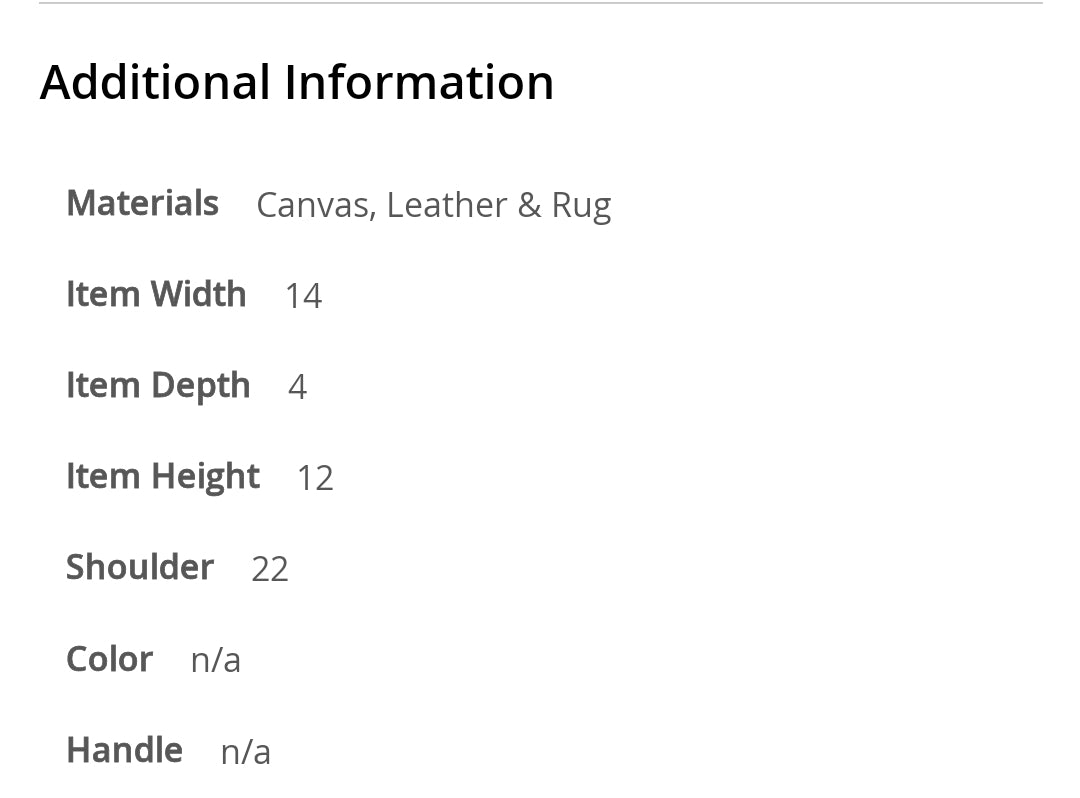Select the Materials label
Image resolution: width=1080 pixels, height=798 pixels.
[142, 203]
